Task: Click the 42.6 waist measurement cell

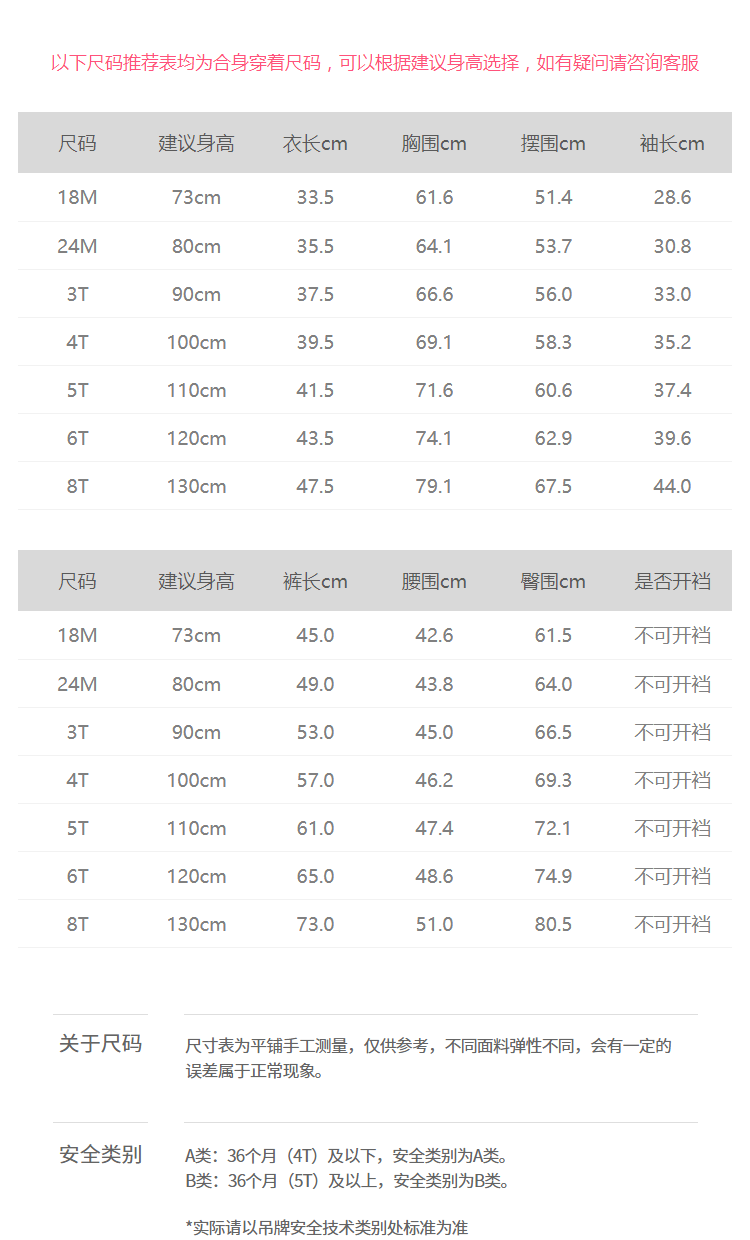Action: (x=434, y=635)
